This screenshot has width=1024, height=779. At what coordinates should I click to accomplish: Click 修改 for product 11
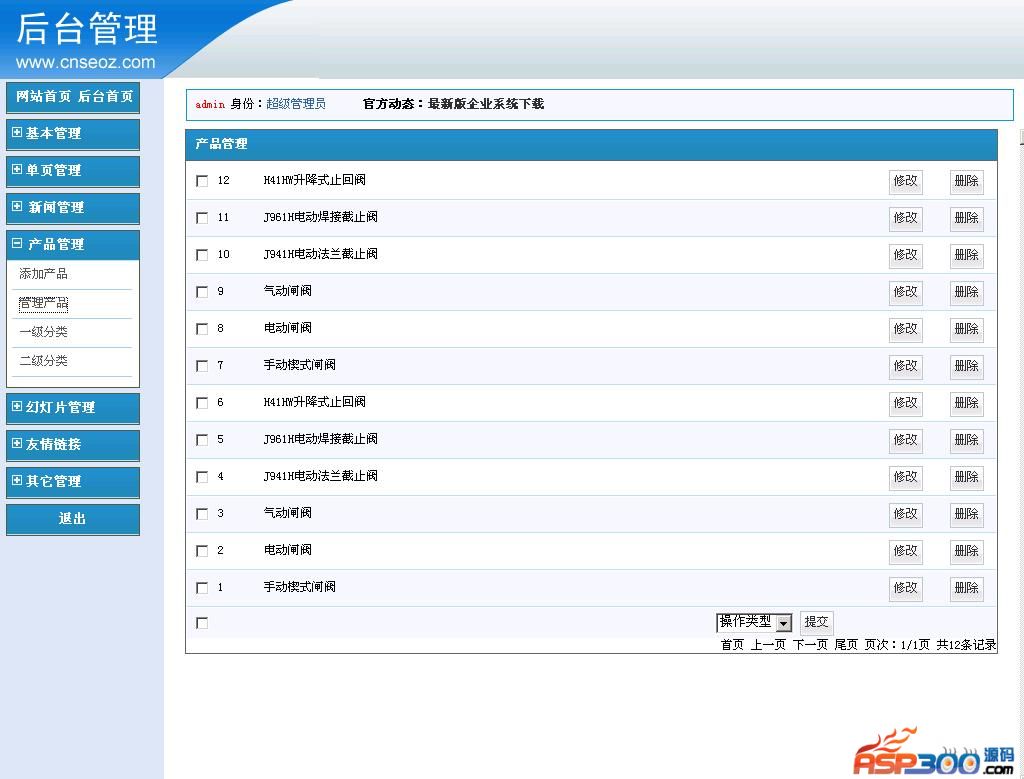tap(906, 218)
